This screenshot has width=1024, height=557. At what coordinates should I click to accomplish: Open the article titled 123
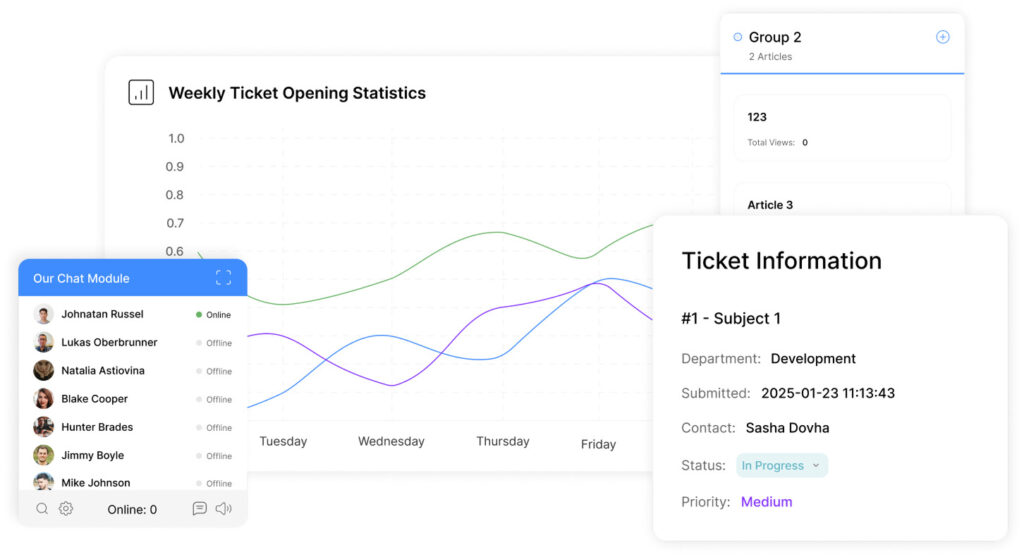[x=842, y=127]
